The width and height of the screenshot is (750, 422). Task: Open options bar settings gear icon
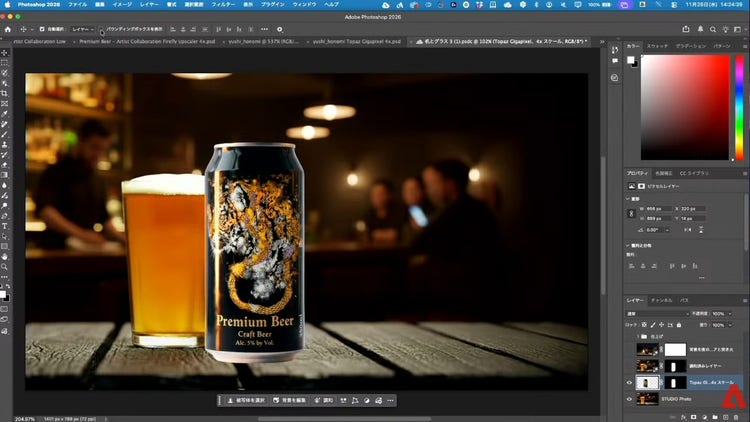279,29
